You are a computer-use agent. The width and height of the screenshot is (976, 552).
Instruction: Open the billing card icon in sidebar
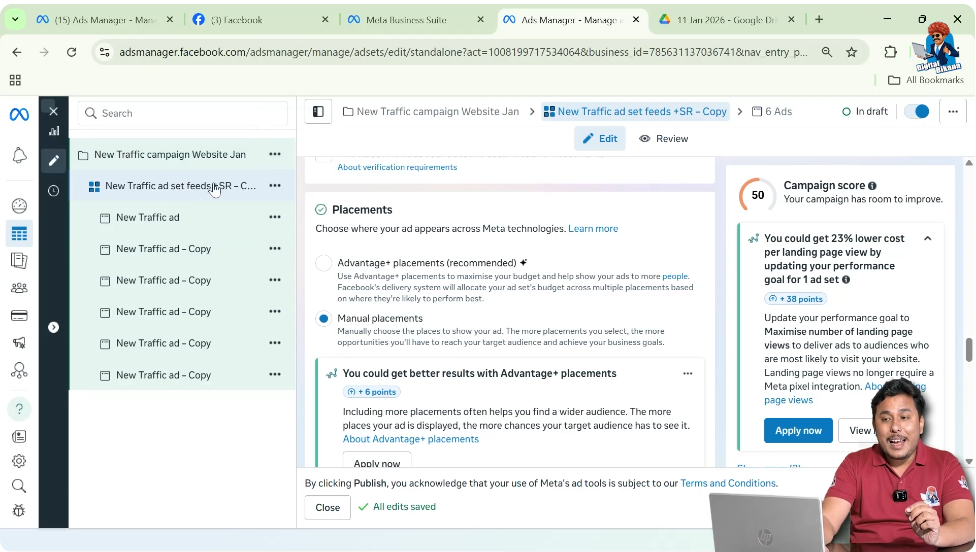[x=19, y=316]
